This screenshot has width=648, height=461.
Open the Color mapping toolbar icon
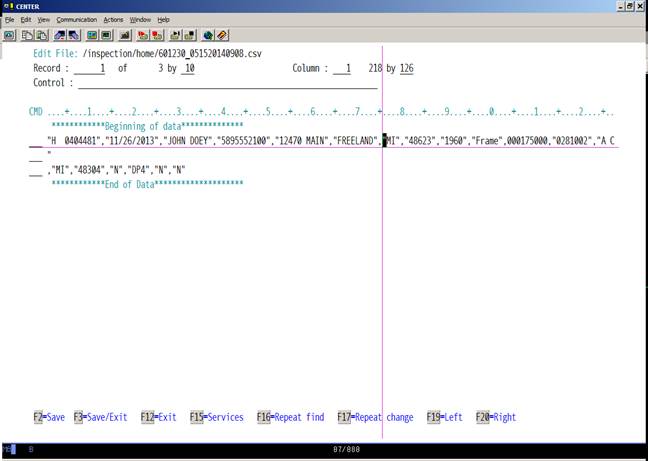click(107, 36)
